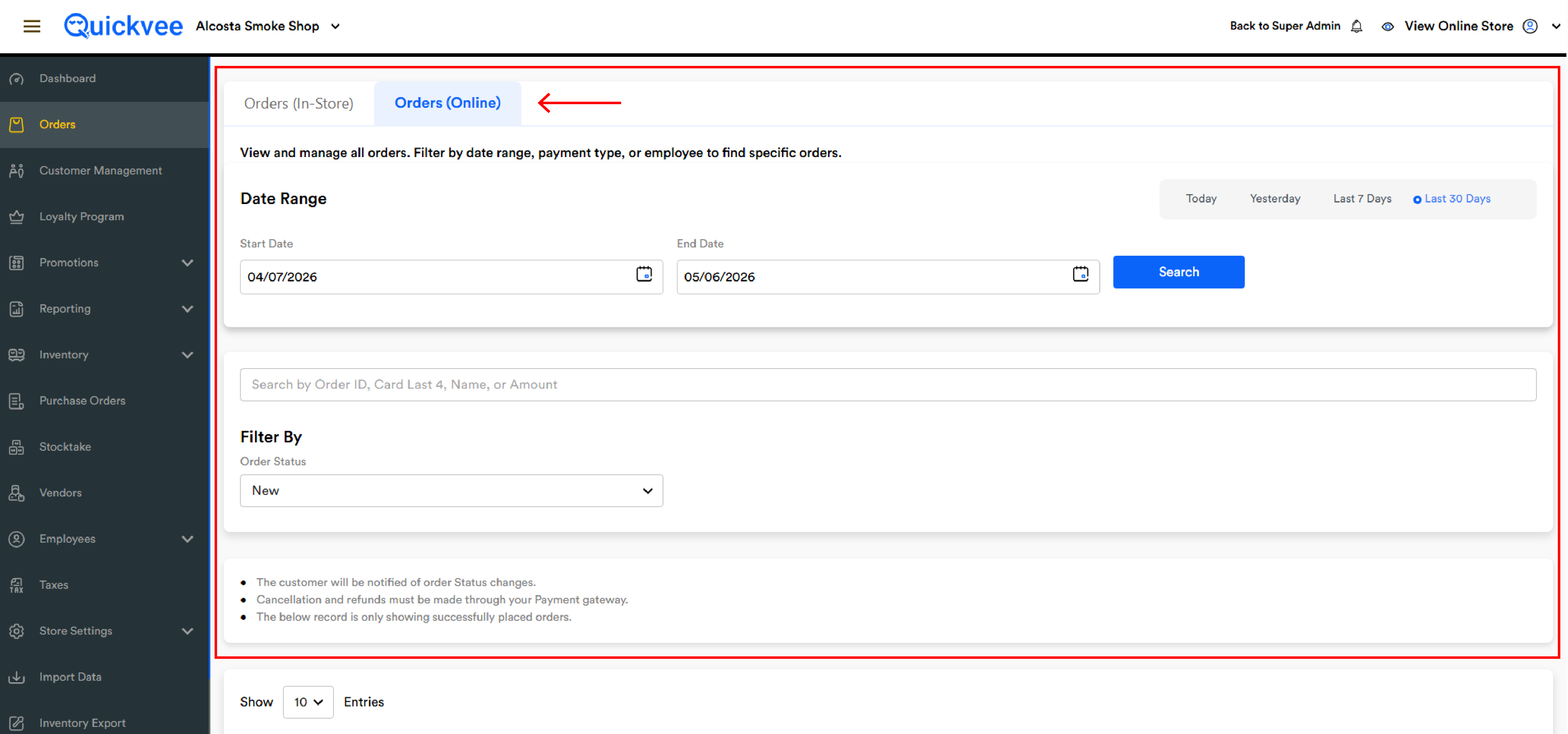Click the Stocktake boxes icon

tap(17, 447)
